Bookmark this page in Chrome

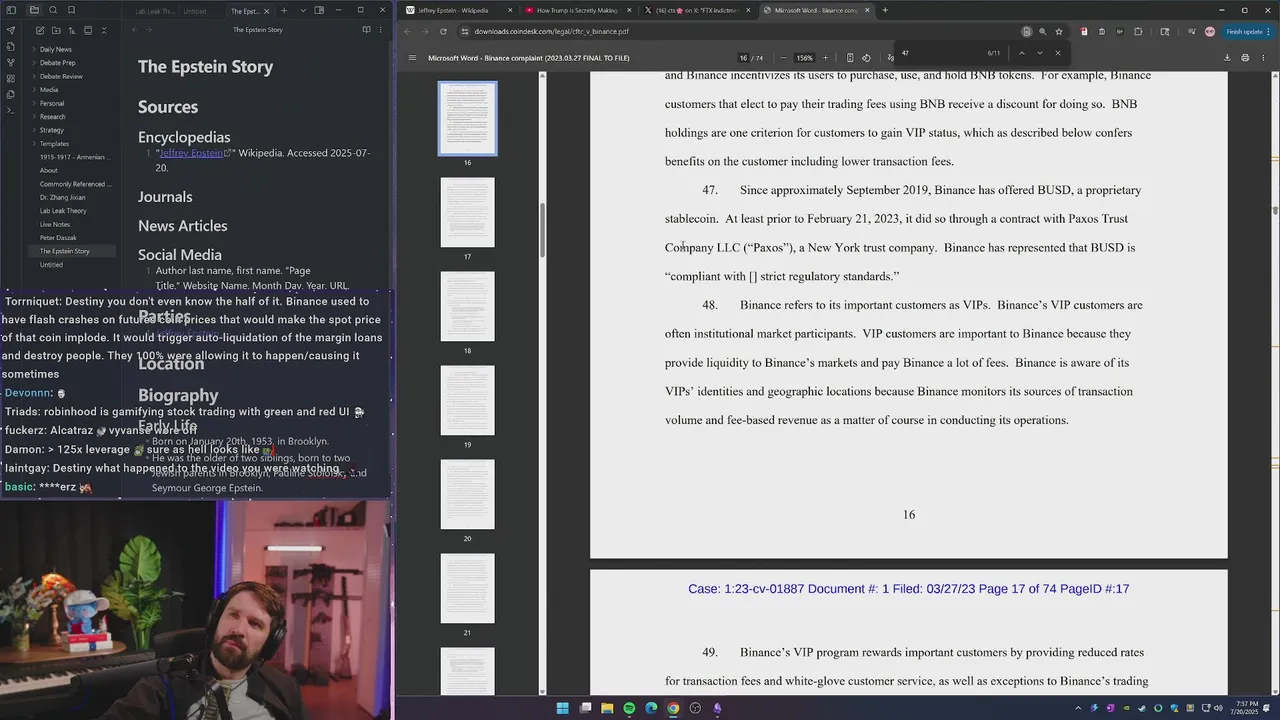pyautogui.click(x=1059, y=31)
